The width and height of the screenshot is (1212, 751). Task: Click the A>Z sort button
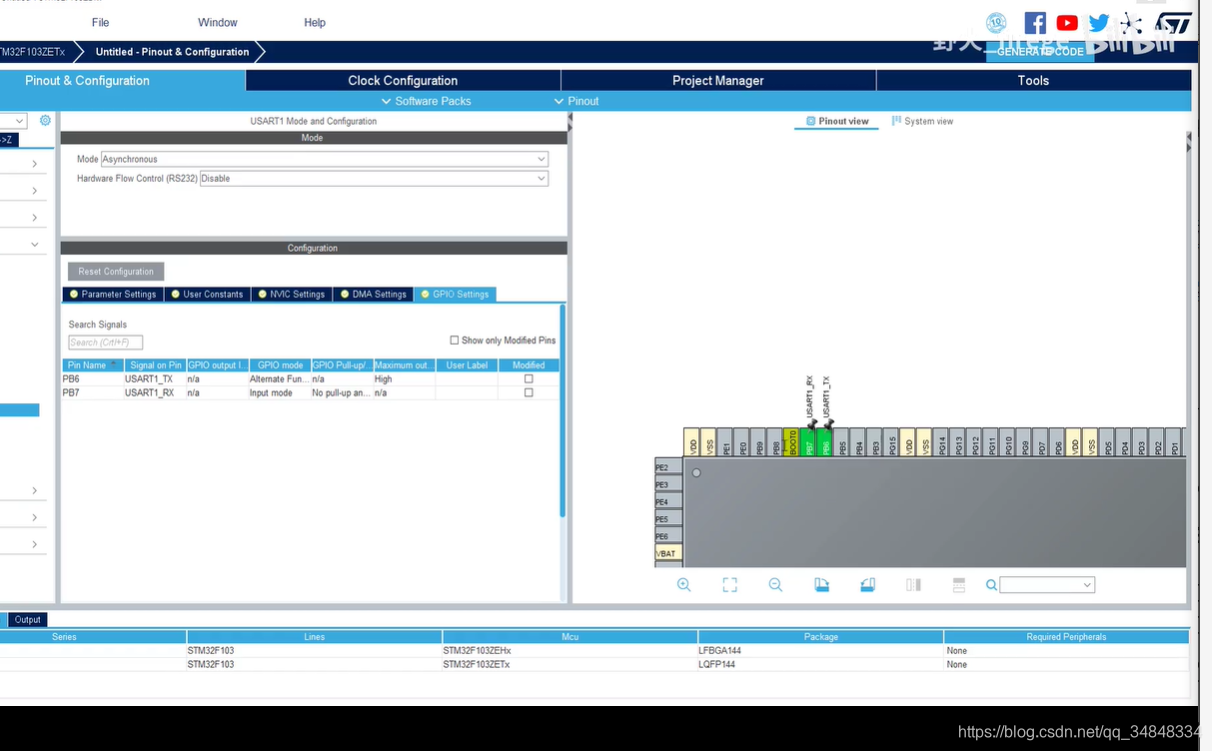click(9, 140)
